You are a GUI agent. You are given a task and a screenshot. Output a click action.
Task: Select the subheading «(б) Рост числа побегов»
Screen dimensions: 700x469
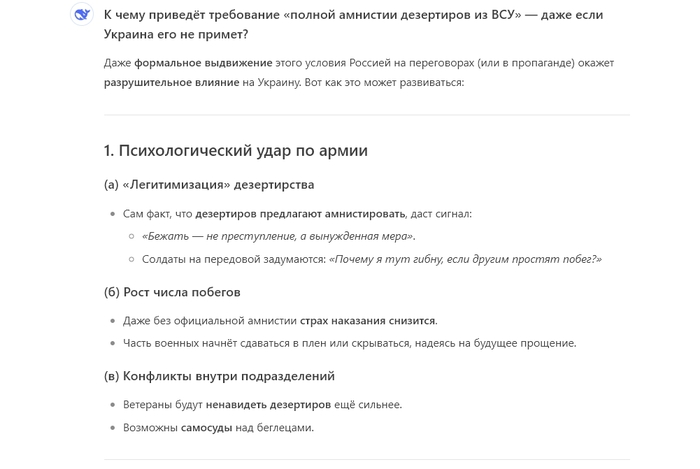point(171,292)
